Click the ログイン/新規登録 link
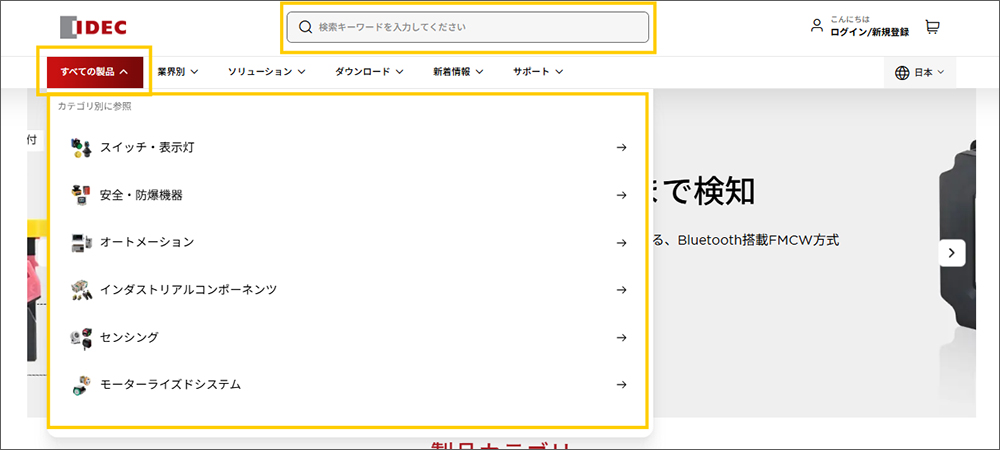The height and width of the screenshot is (450, 1000). 869,32
